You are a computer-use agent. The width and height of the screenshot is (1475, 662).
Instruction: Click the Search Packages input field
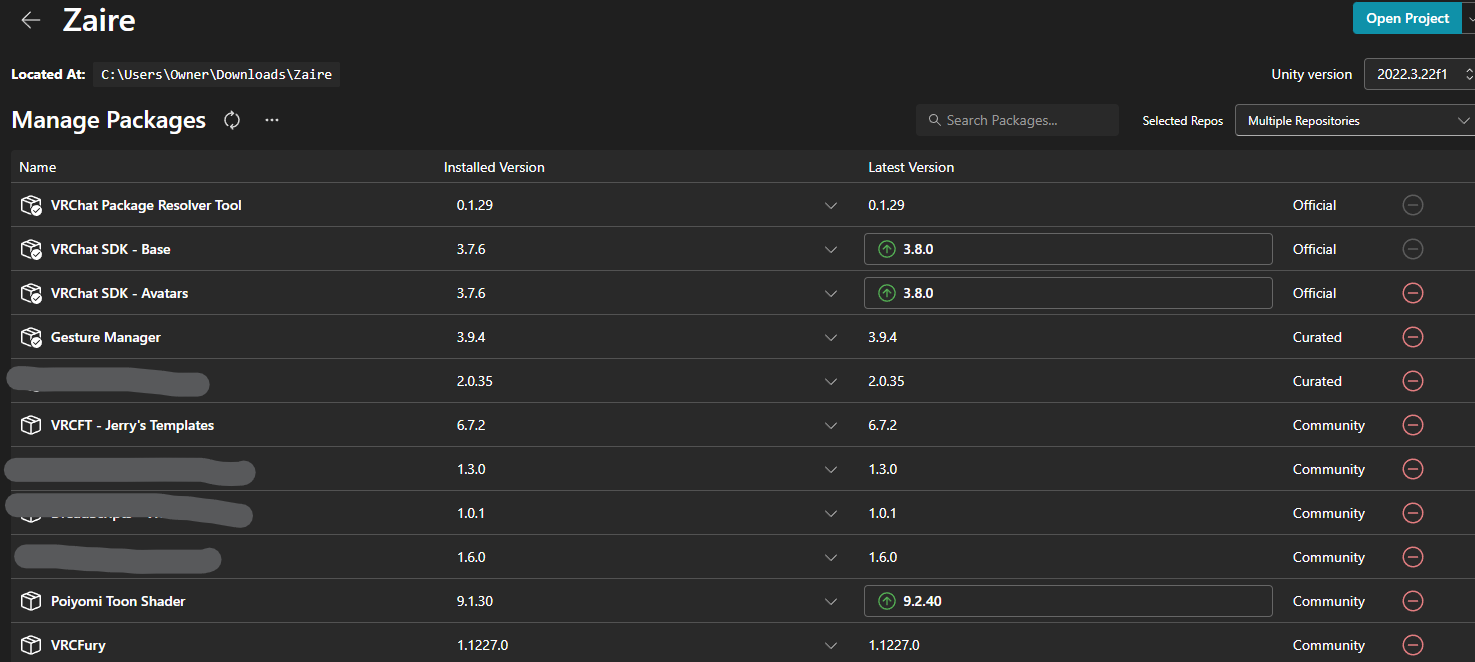pyautogui.click(x=1017, y=120)
